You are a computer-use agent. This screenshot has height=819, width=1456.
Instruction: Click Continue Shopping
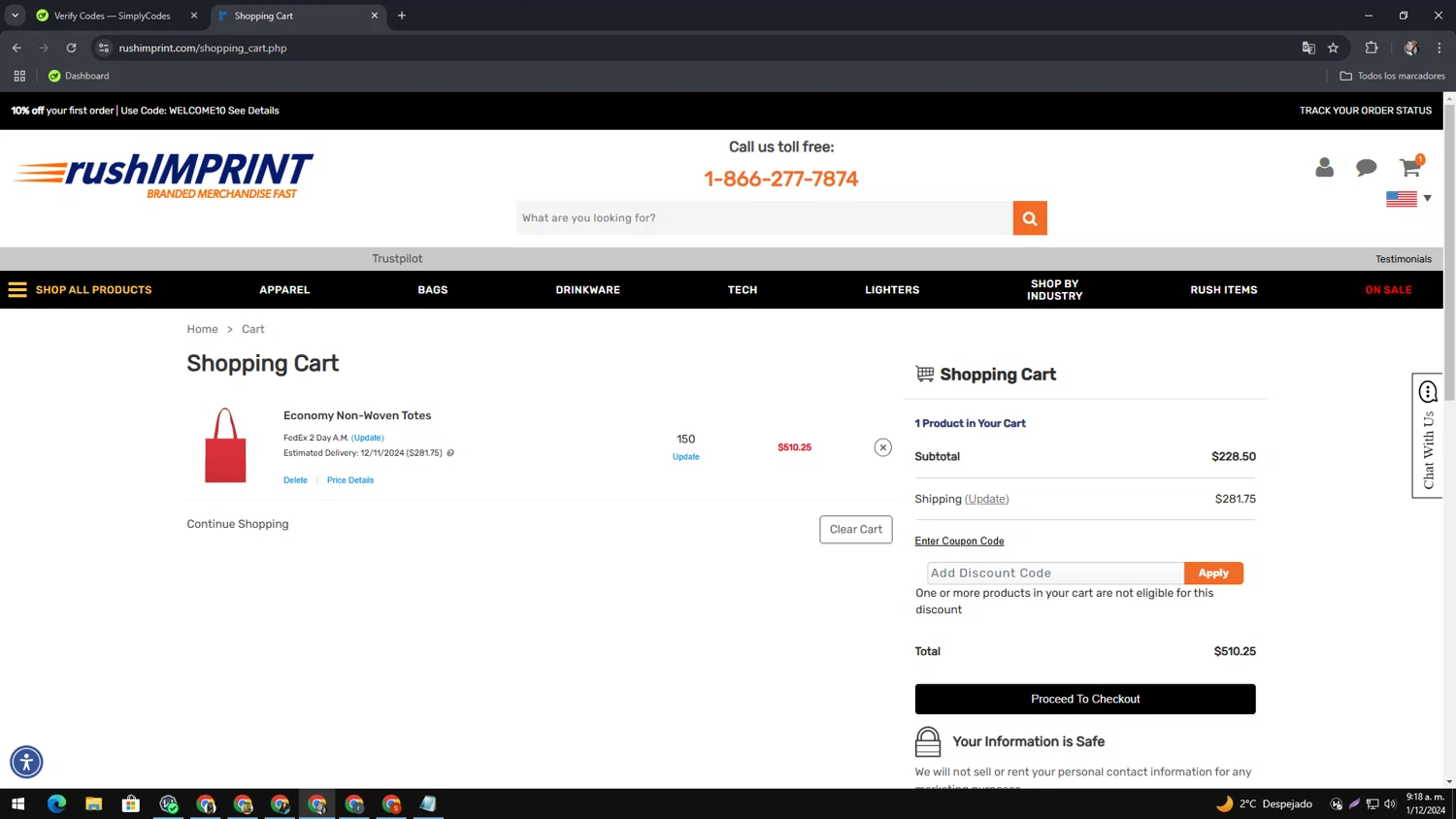[x=238, y=524]
